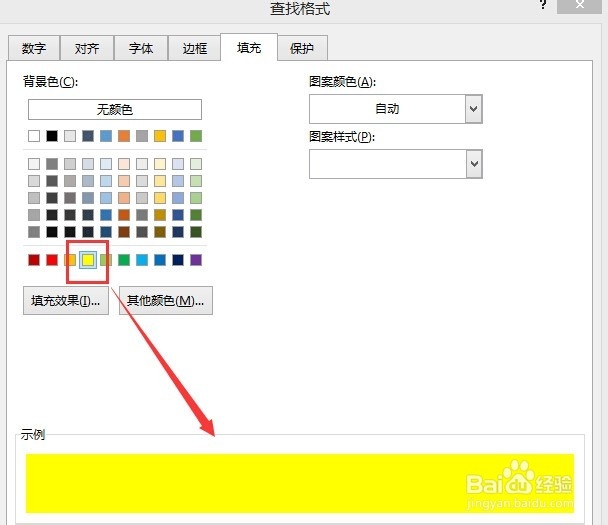Choose the darkest brown-orange shade swatch
The image size is (608, 525).
coord(124,232)
